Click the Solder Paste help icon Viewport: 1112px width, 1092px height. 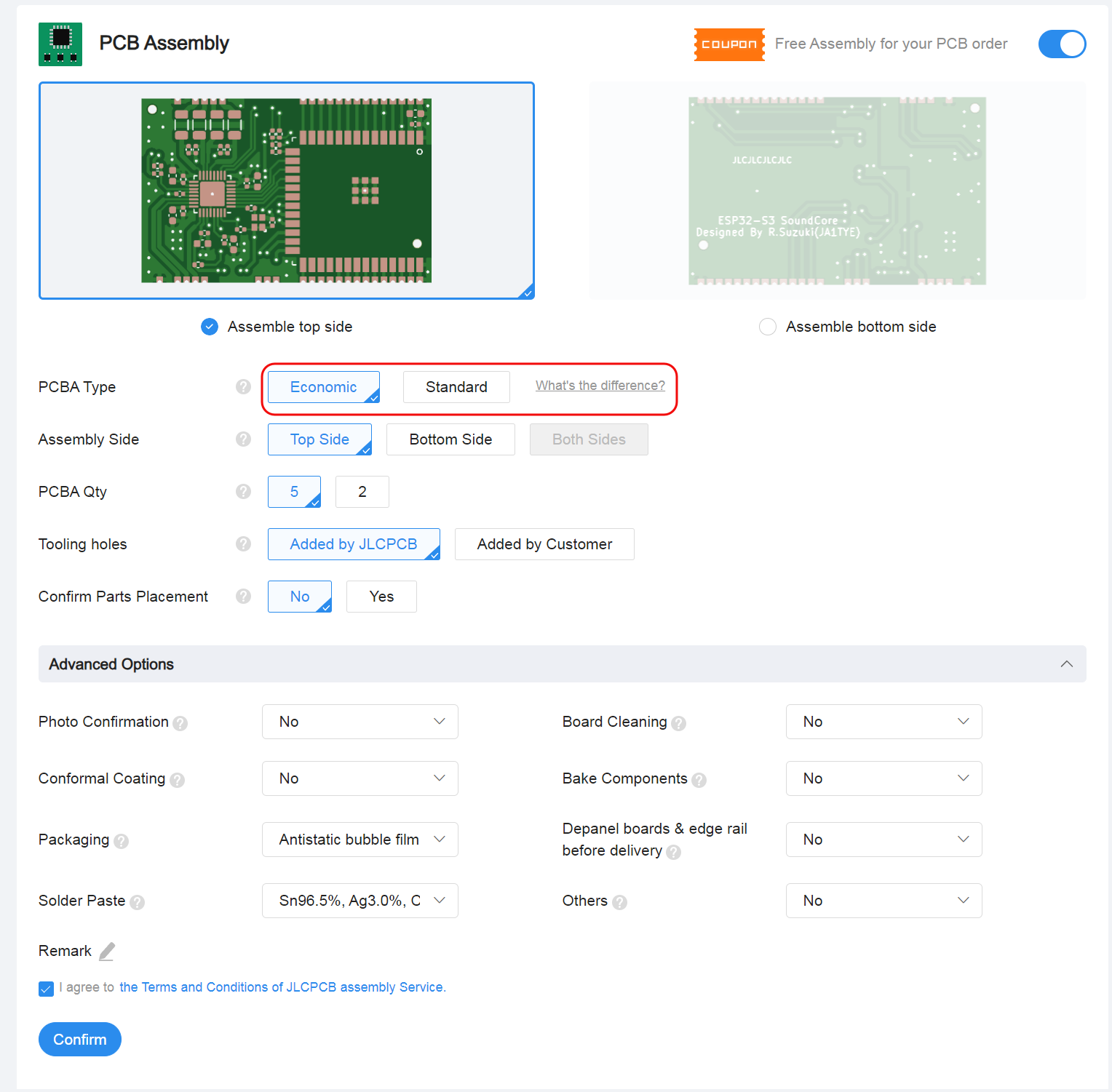[138, 901]
